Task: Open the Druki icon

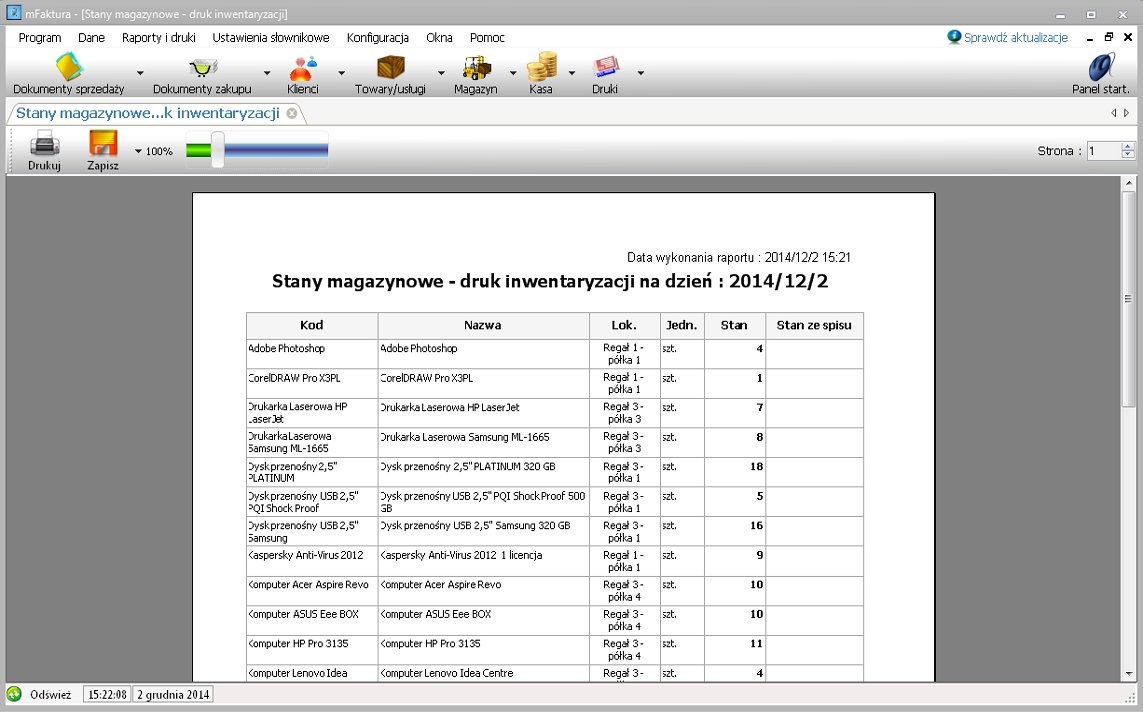Action: point(605,69)
